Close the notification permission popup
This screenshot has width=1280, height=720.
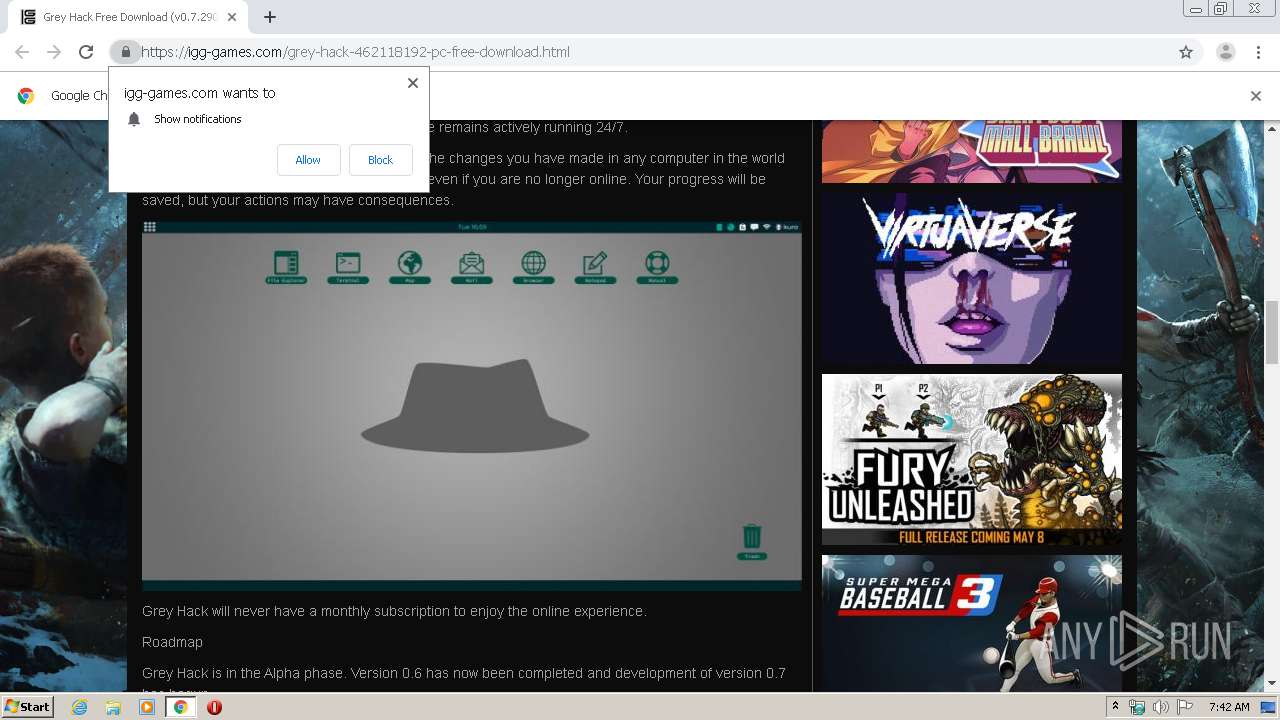(x=412, y=83)
